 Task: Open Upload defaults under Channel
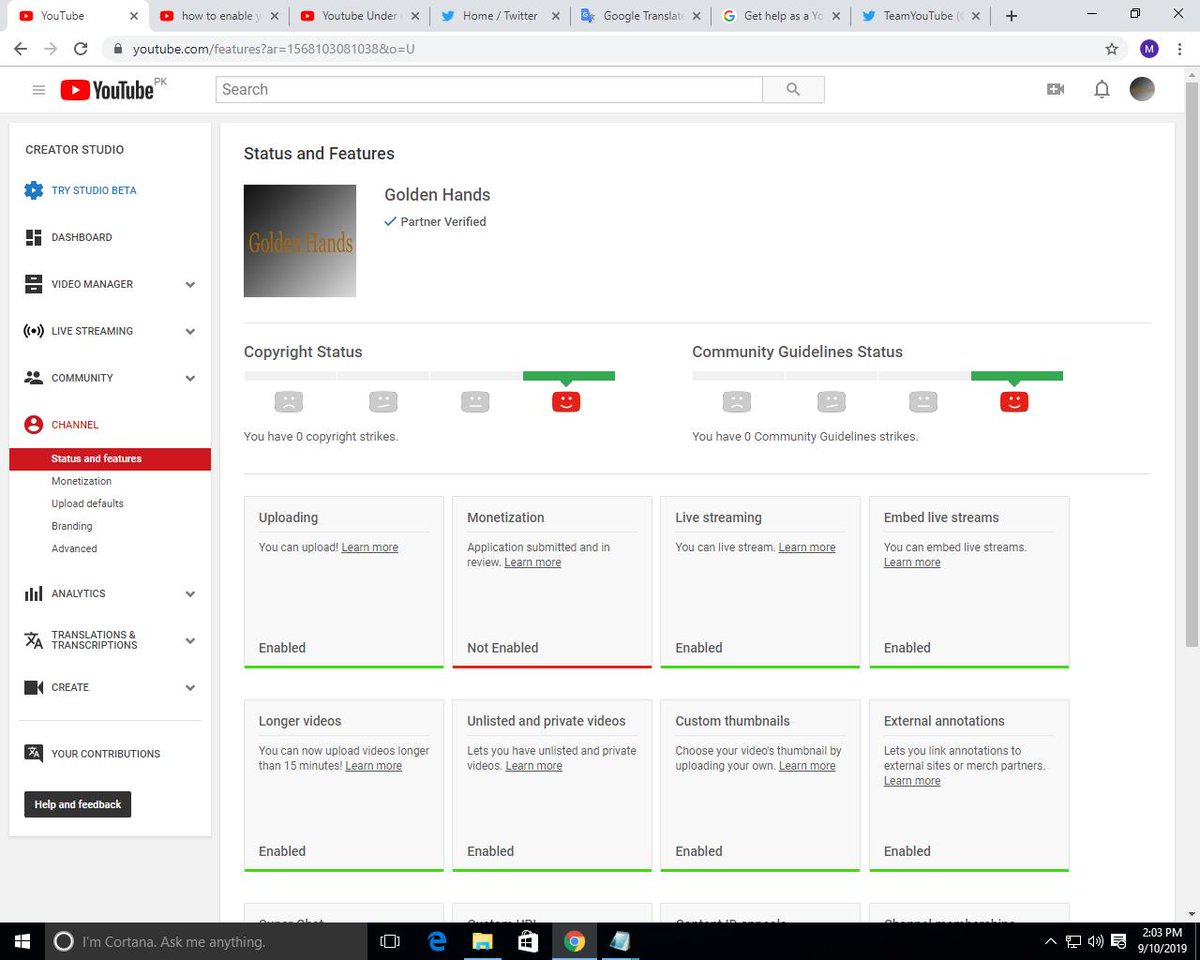click(88, 504)
